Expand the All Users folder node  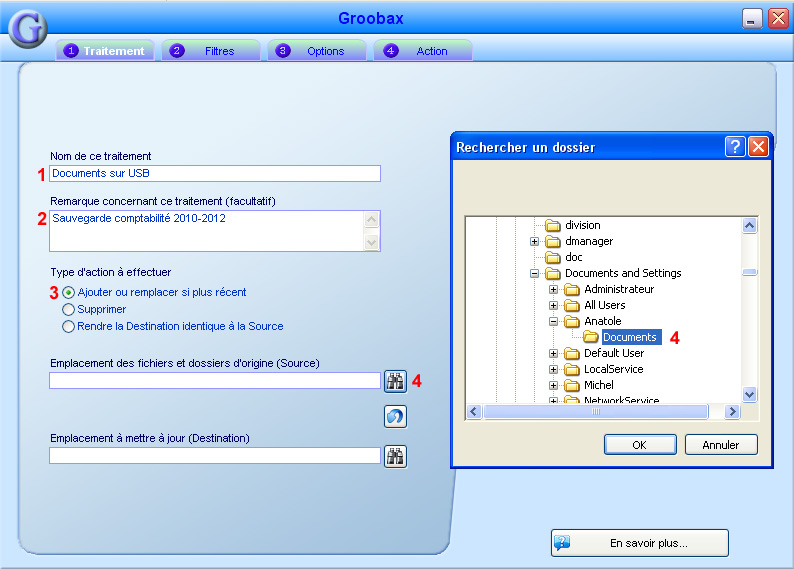click(554, 306)
